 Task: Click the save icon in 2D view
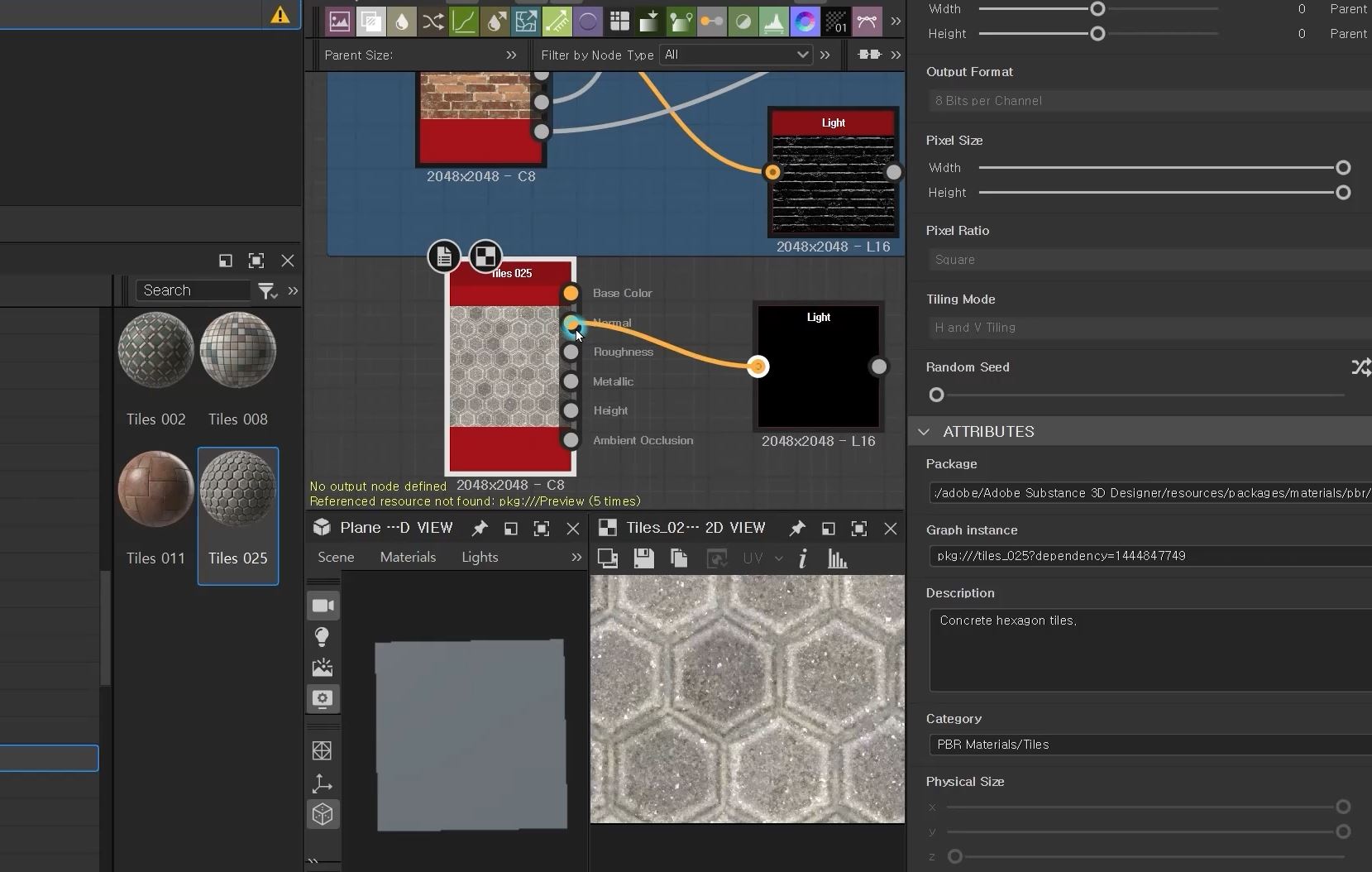[643, 558]
